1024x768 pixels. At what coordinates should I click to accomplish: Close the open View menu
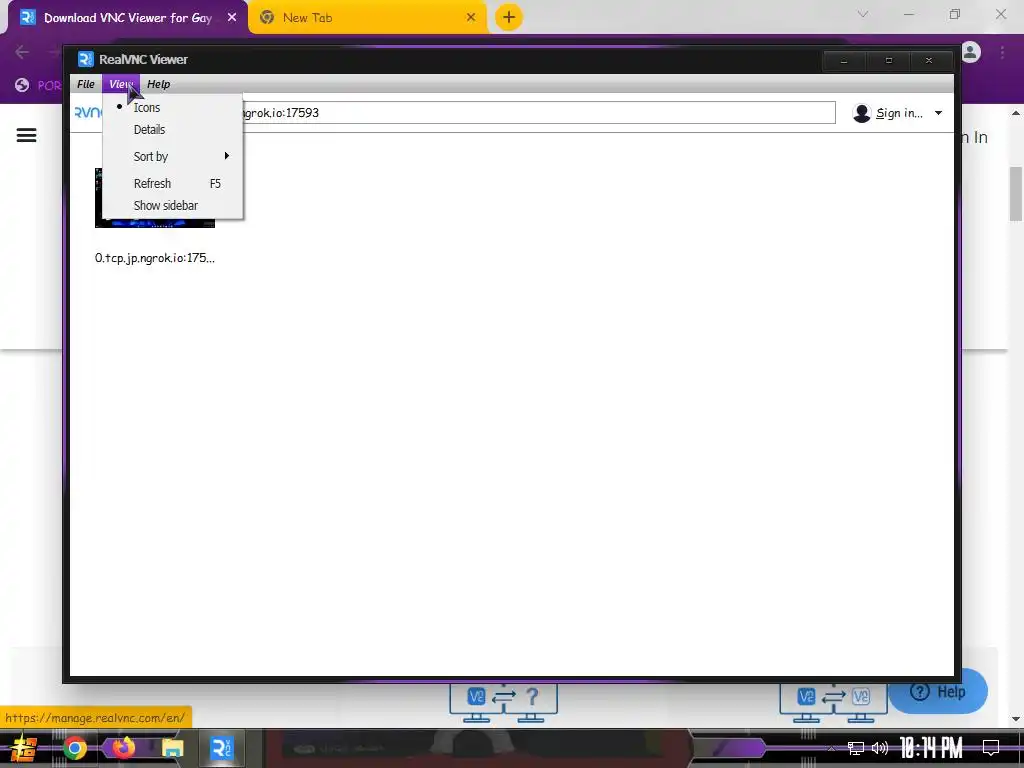121,84
